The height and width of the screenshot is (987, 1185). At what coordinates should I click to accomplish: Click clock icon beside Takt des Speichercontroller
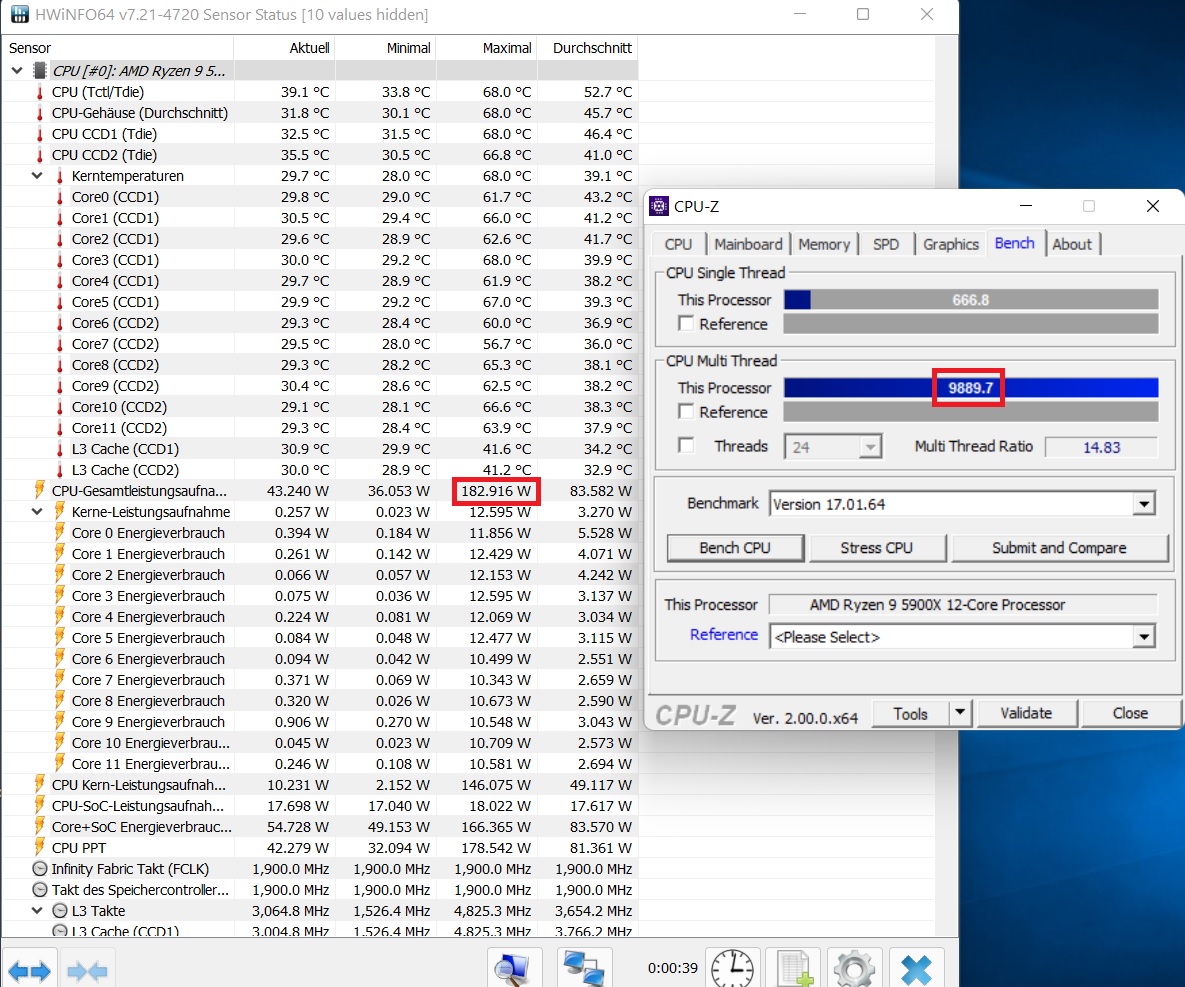coord(40,890)
